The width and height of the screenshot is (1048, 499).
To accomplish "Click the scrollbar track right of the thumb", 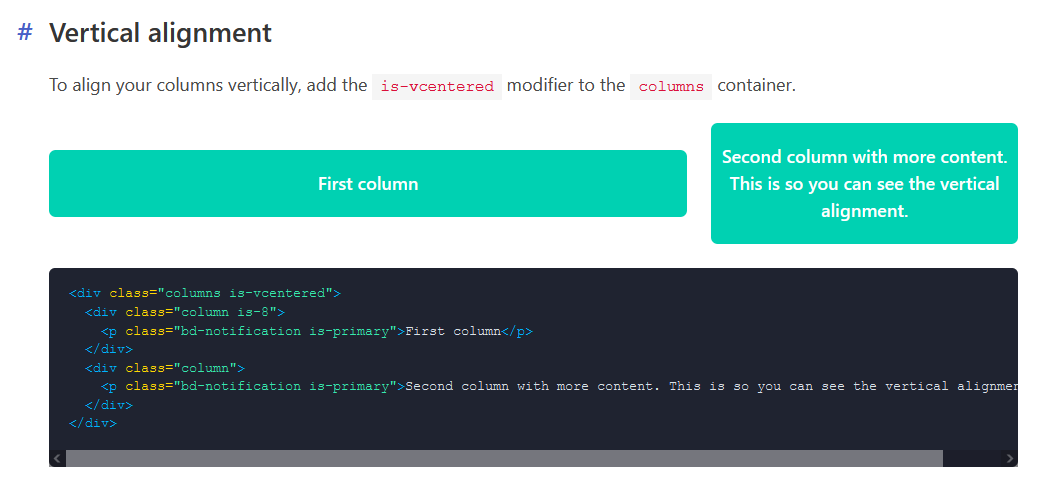I will coord(972,458).
